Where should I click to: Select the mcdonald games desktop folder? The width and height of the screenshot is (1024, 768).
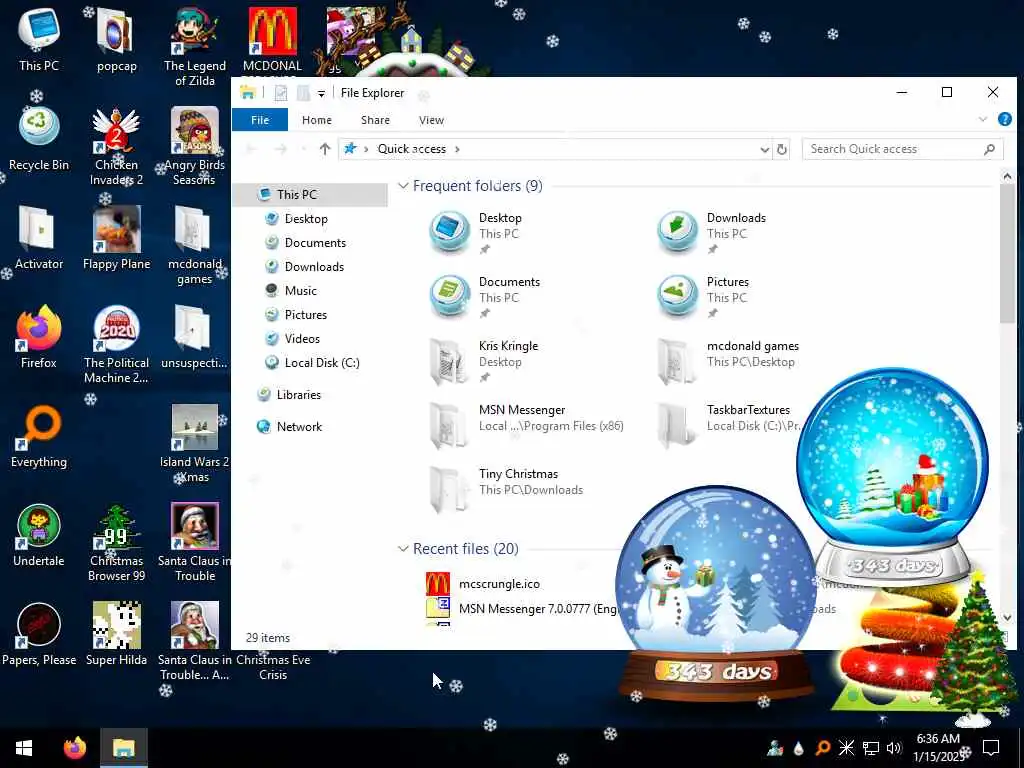click(195, 246)
